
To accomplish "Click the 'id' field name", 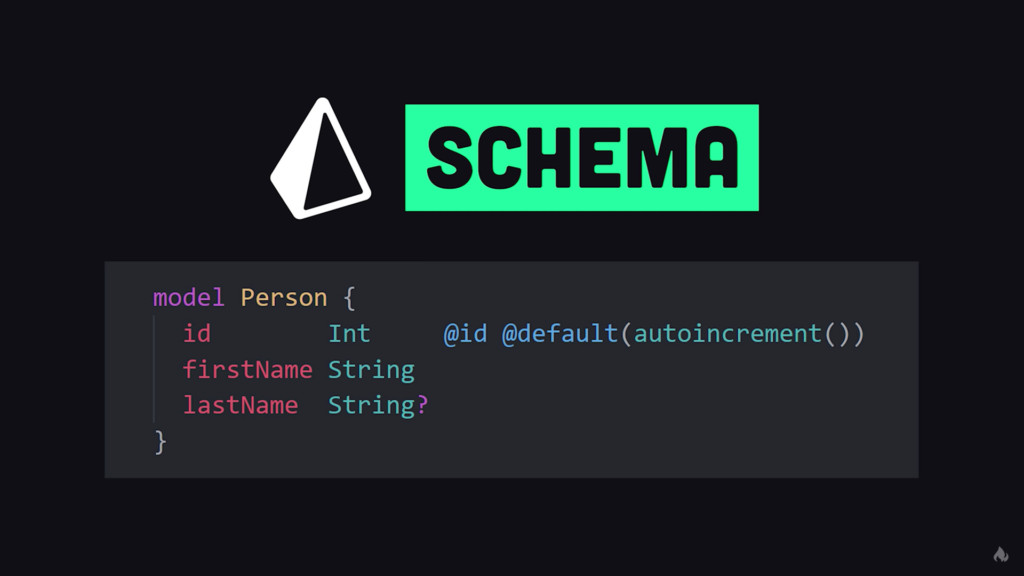I will point(197,334).
